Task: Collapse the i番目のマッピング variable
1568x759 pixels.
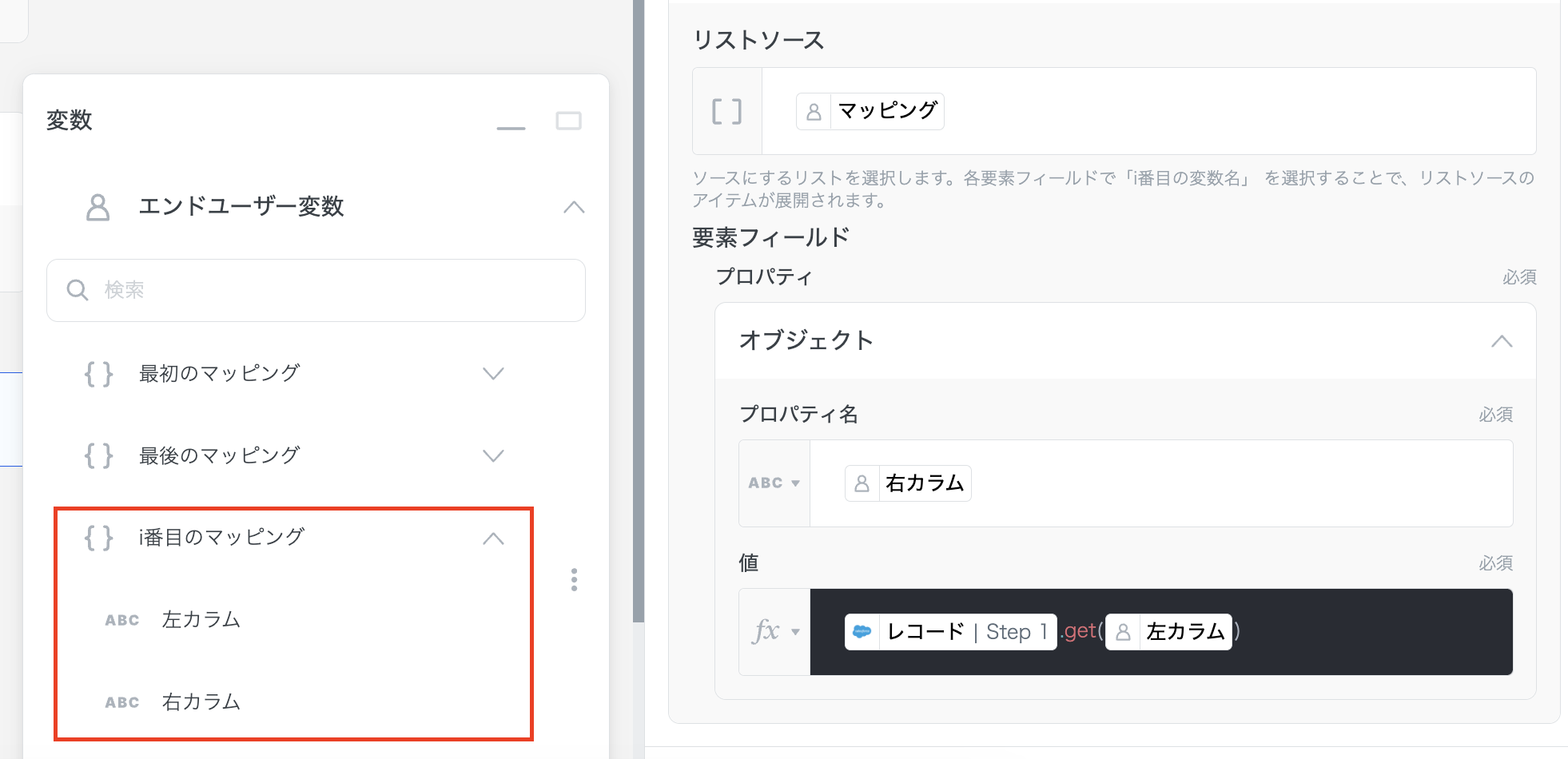Action: pyautogui.click(x=493, y=538)
